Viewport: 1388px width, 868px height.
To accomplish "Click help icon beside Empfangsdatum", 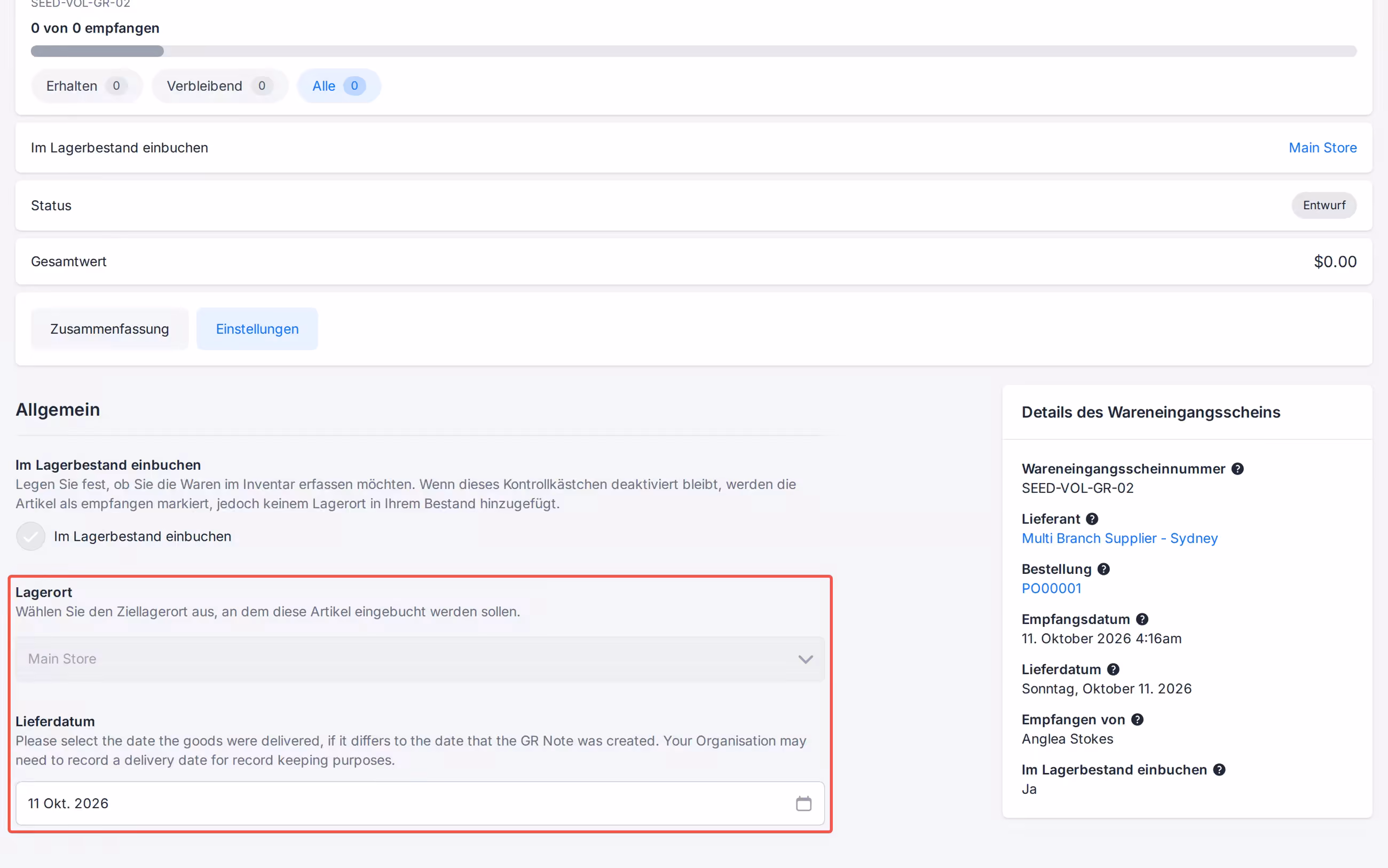I will 1142,619.
